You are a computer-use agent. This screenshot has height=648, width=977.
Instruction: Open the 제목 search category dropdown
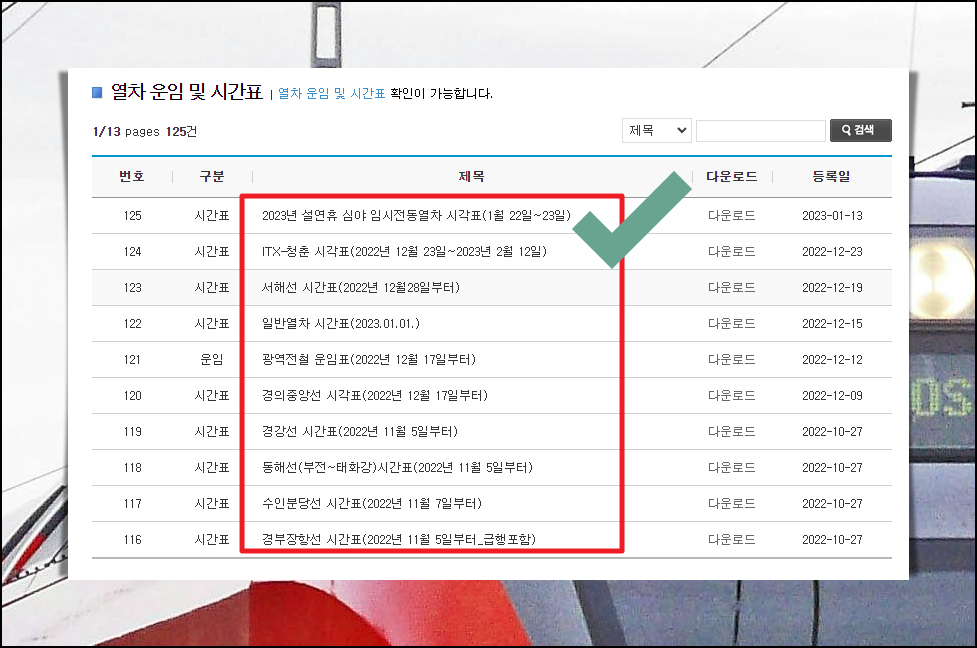tap(656, 131)
